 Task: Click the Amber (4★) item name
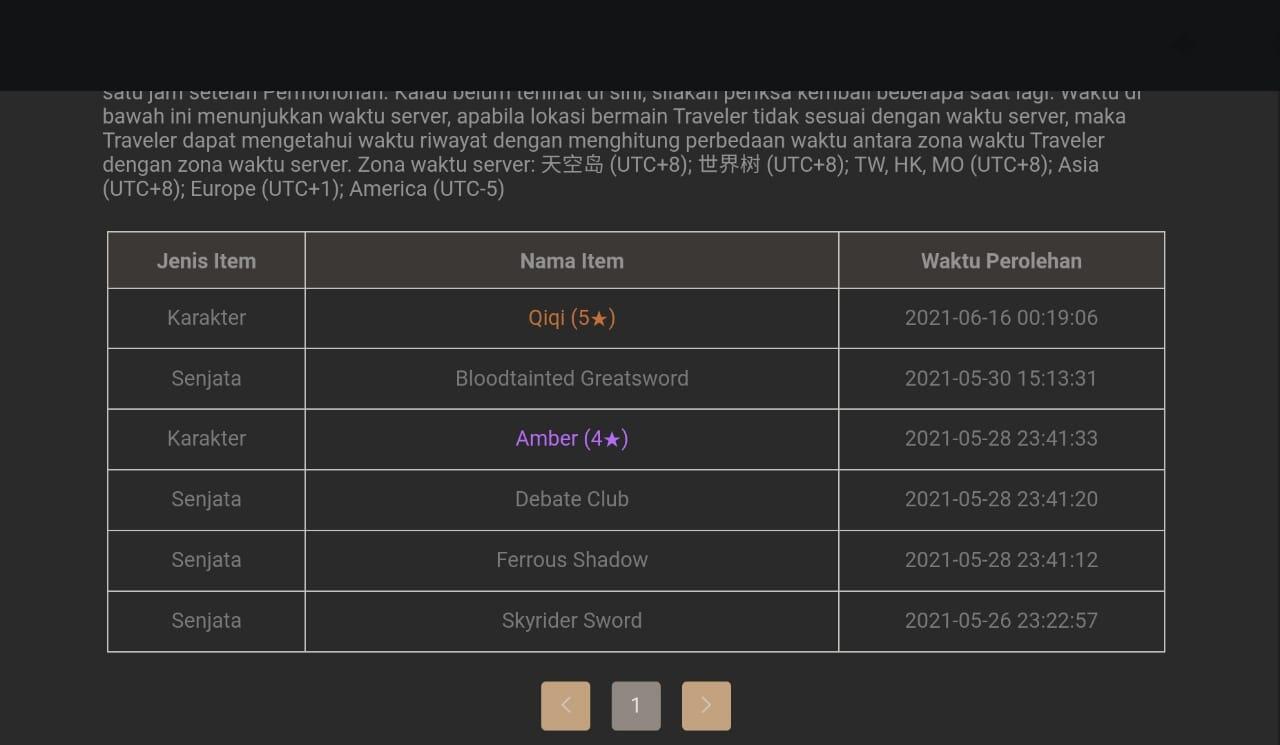[572, 439]
